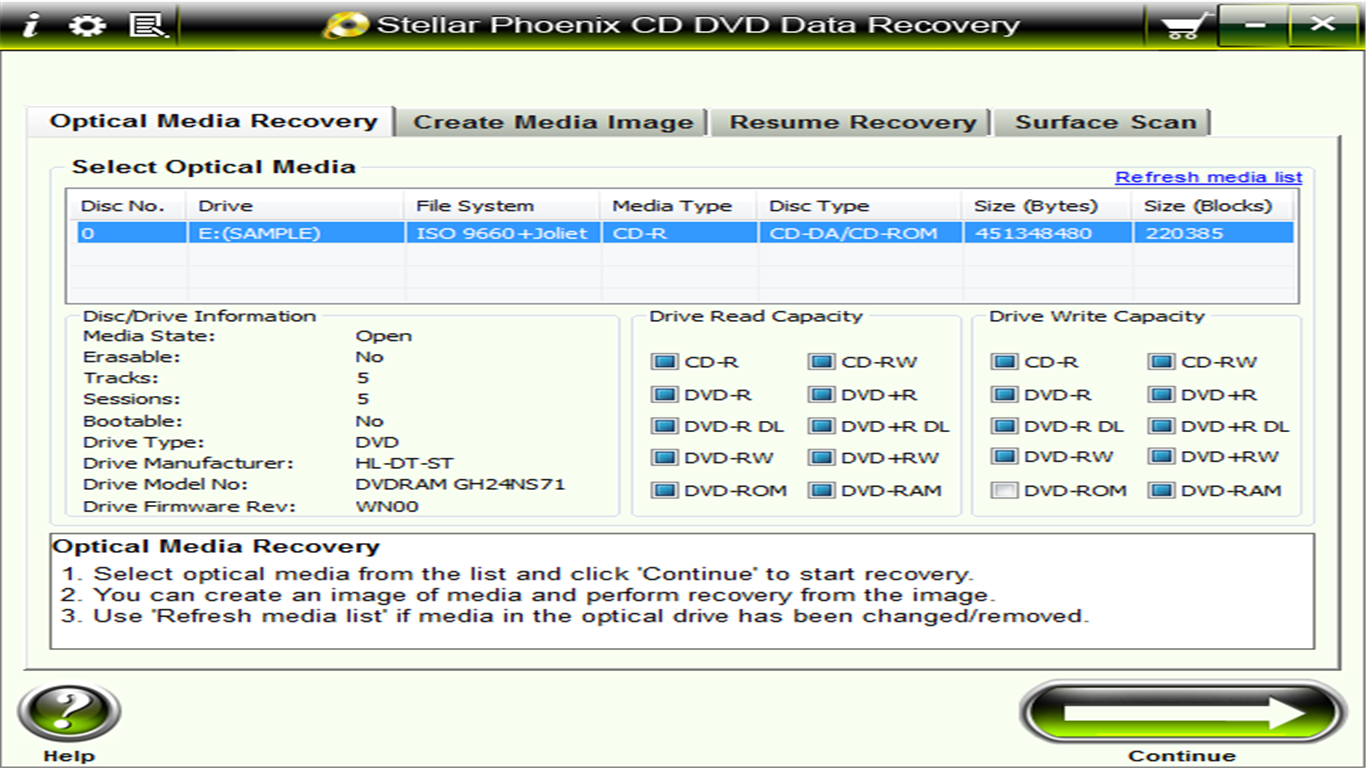Toggle DVD+RW checkbox in Drive Read Capacity

pyautogui.click(x=821, y=458)
